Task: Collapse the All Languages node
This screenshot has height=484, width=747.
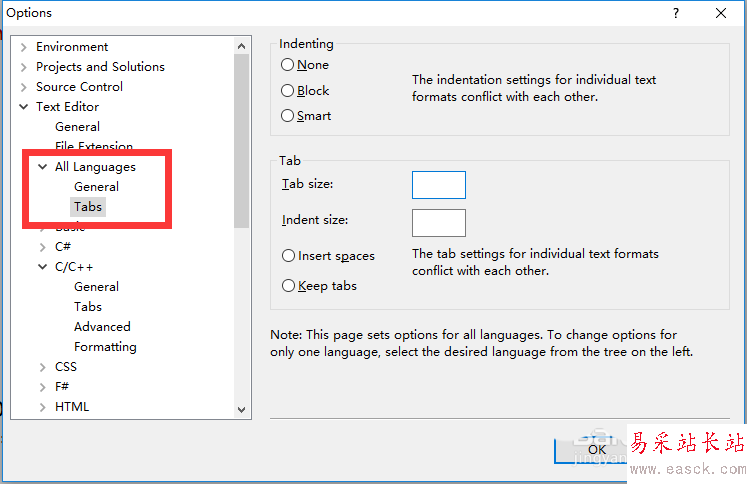Action: [x=43, y=167]
